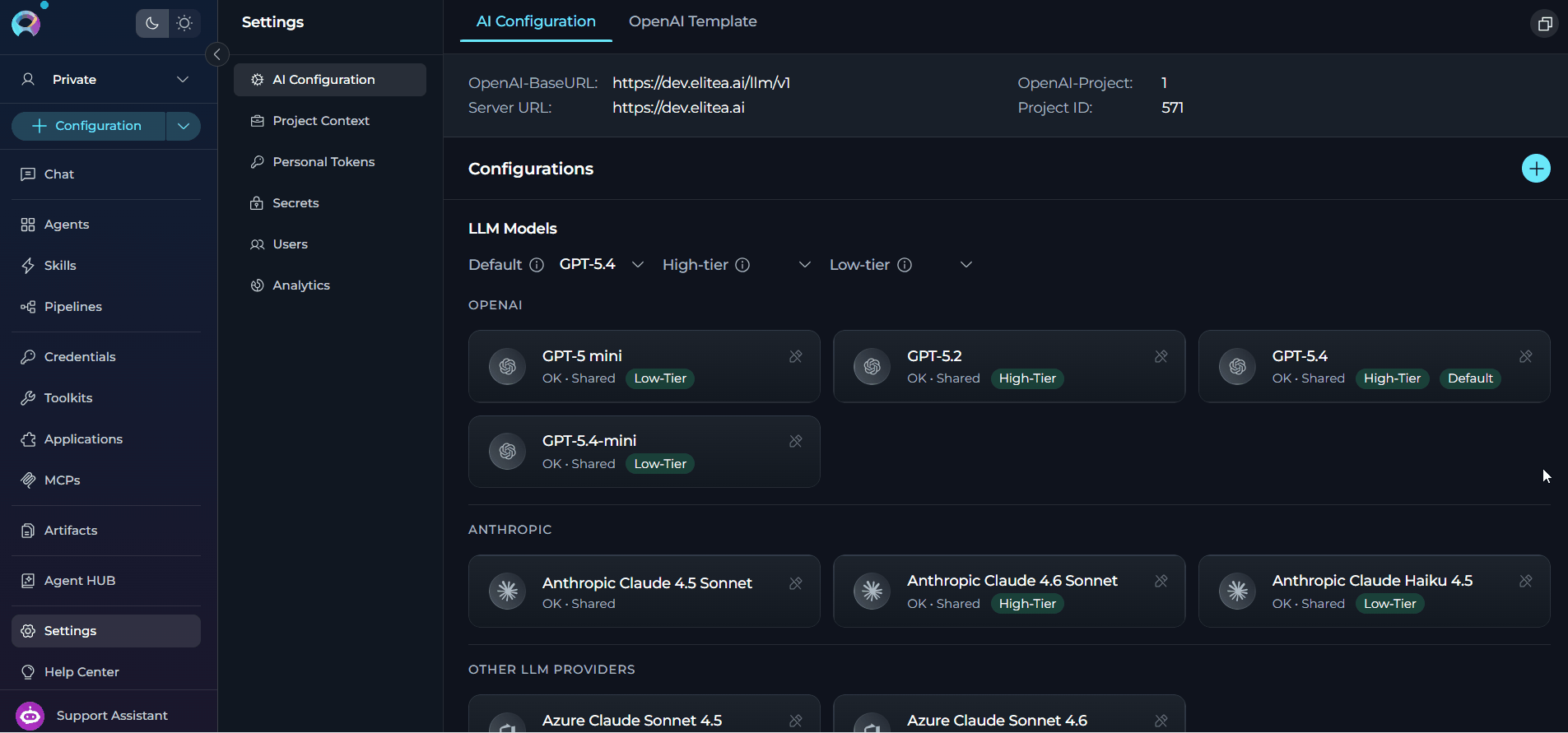Click the Secrets lock icon
Viewport: 1568px width, 733px height.
click(258, 203)
